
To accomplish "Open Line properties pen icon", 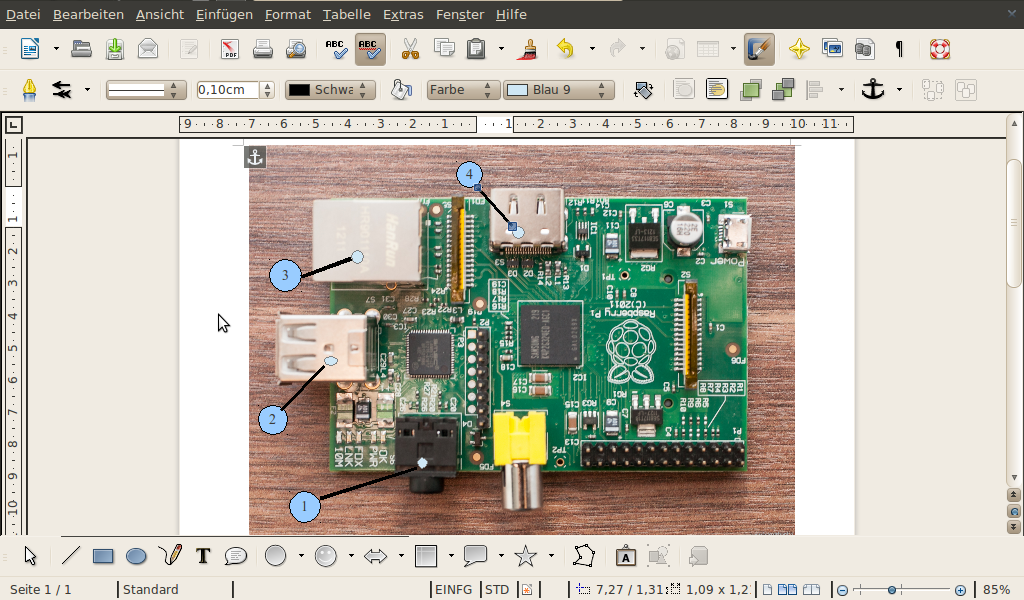I will click(29, 89).
